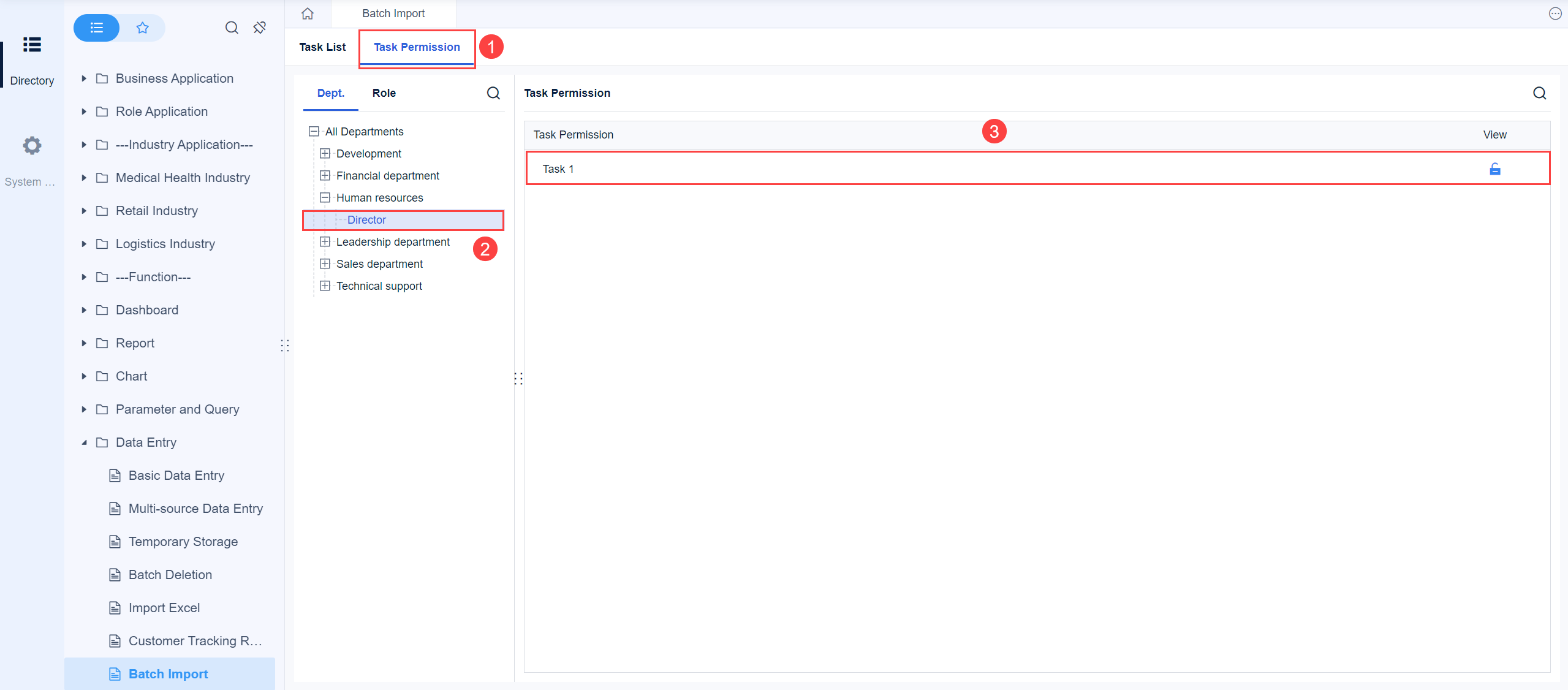Image resolution: width=1568 pixels, height=690 pixels.
Task: Unpin the directory sidebar panel
Action: click(x=259, y=28)
